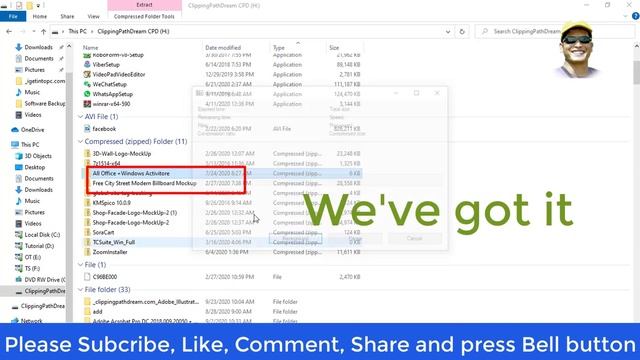Select the VideoPadVideoEditor application icon
640x360 pixels.
pyautogui.click(x=87, y=74)
